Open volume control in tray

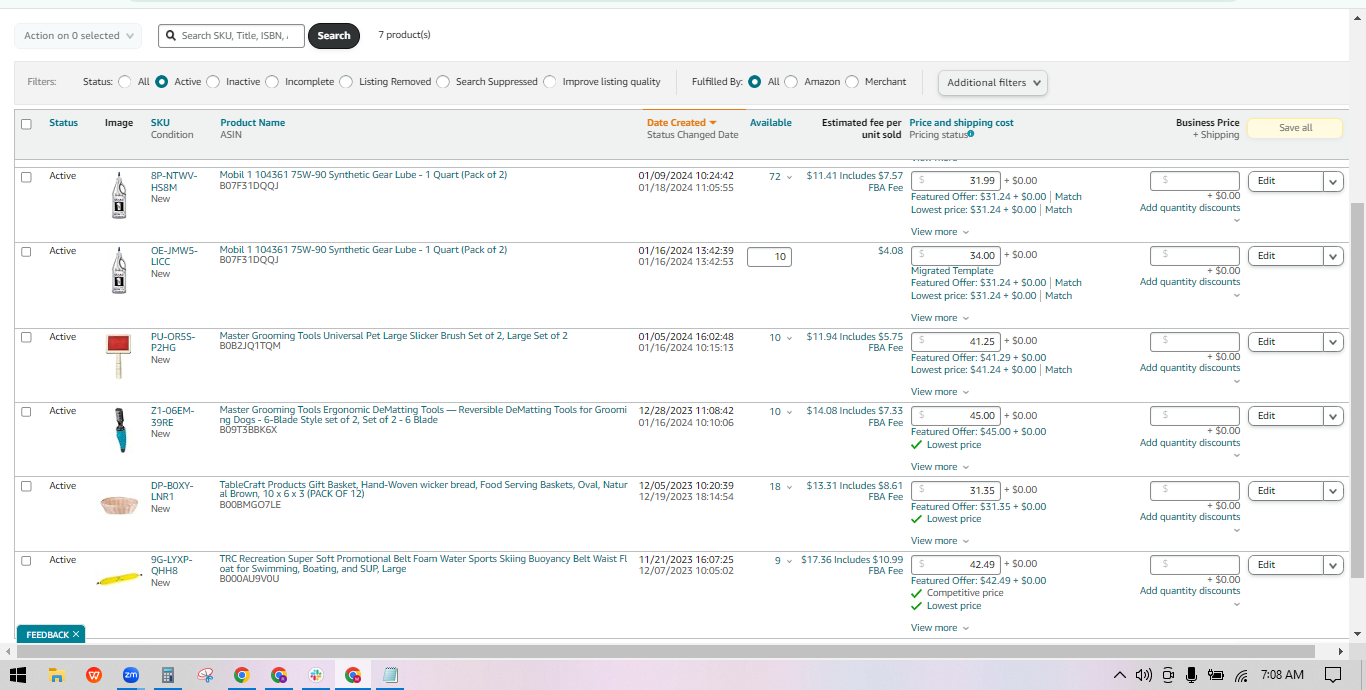[x=1144, y=675]
